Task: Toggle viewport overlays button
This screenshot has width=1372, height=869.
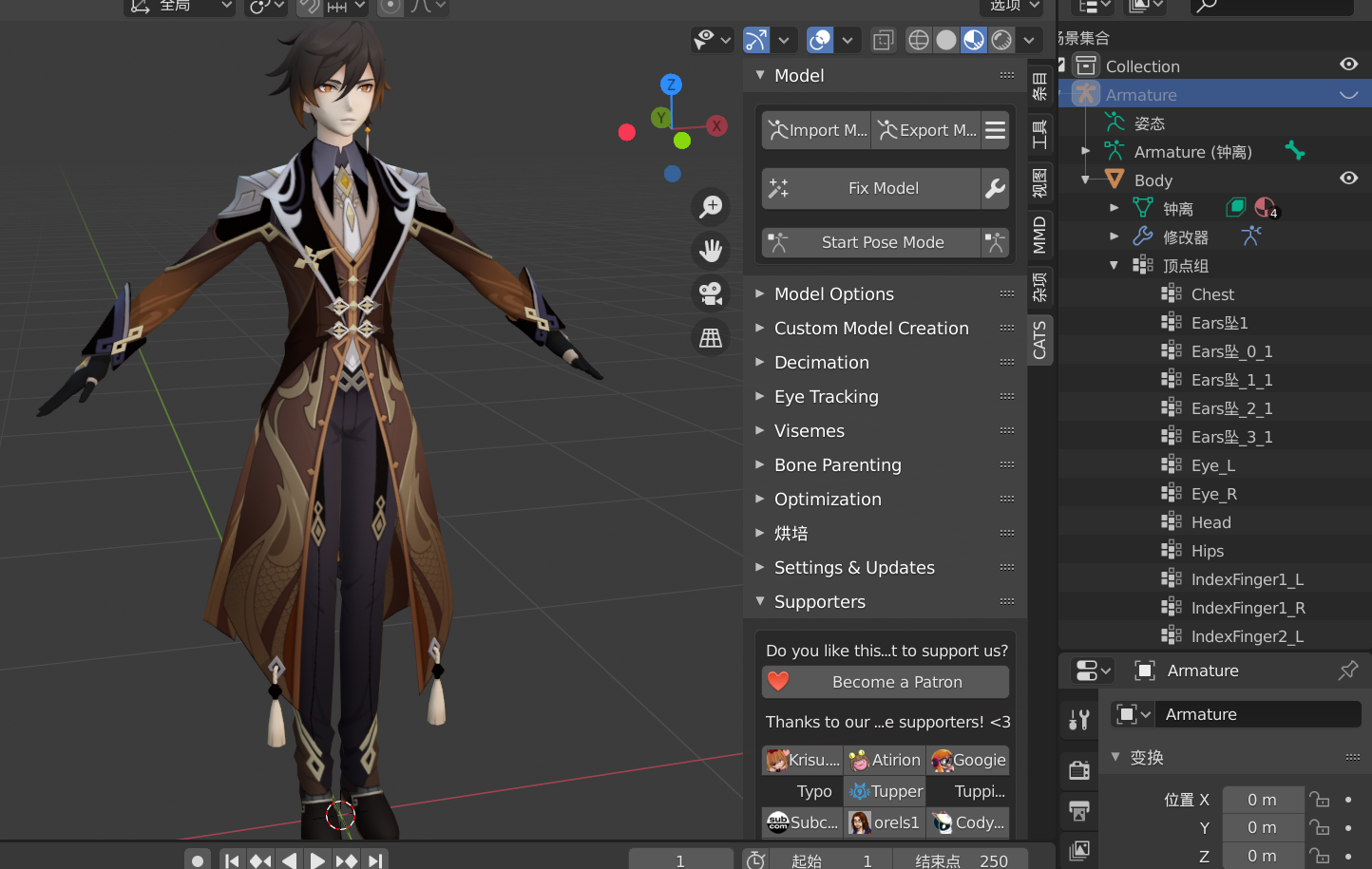Action: pos(820,40)
